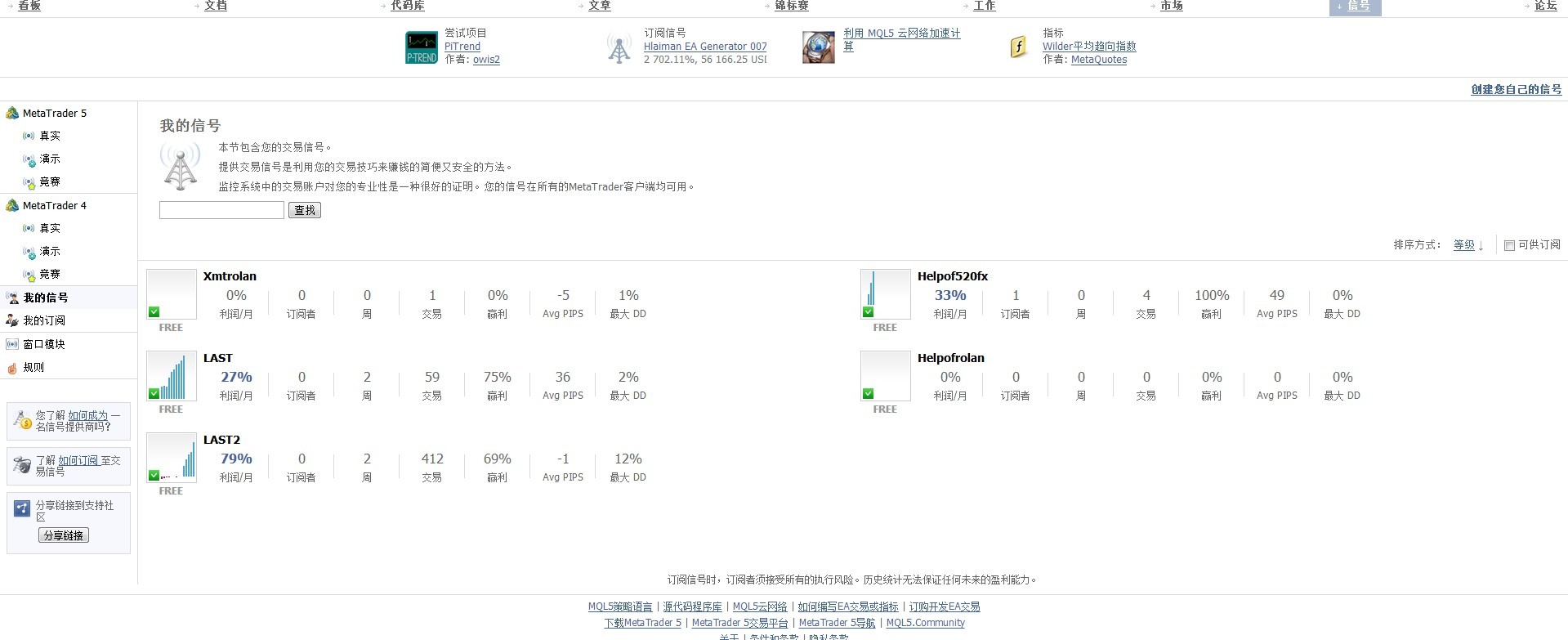Screen dimensions: 1568x640
Task: Open the Wilder平均趋向指数 indicator link
Action: [x=1089, y=47]
